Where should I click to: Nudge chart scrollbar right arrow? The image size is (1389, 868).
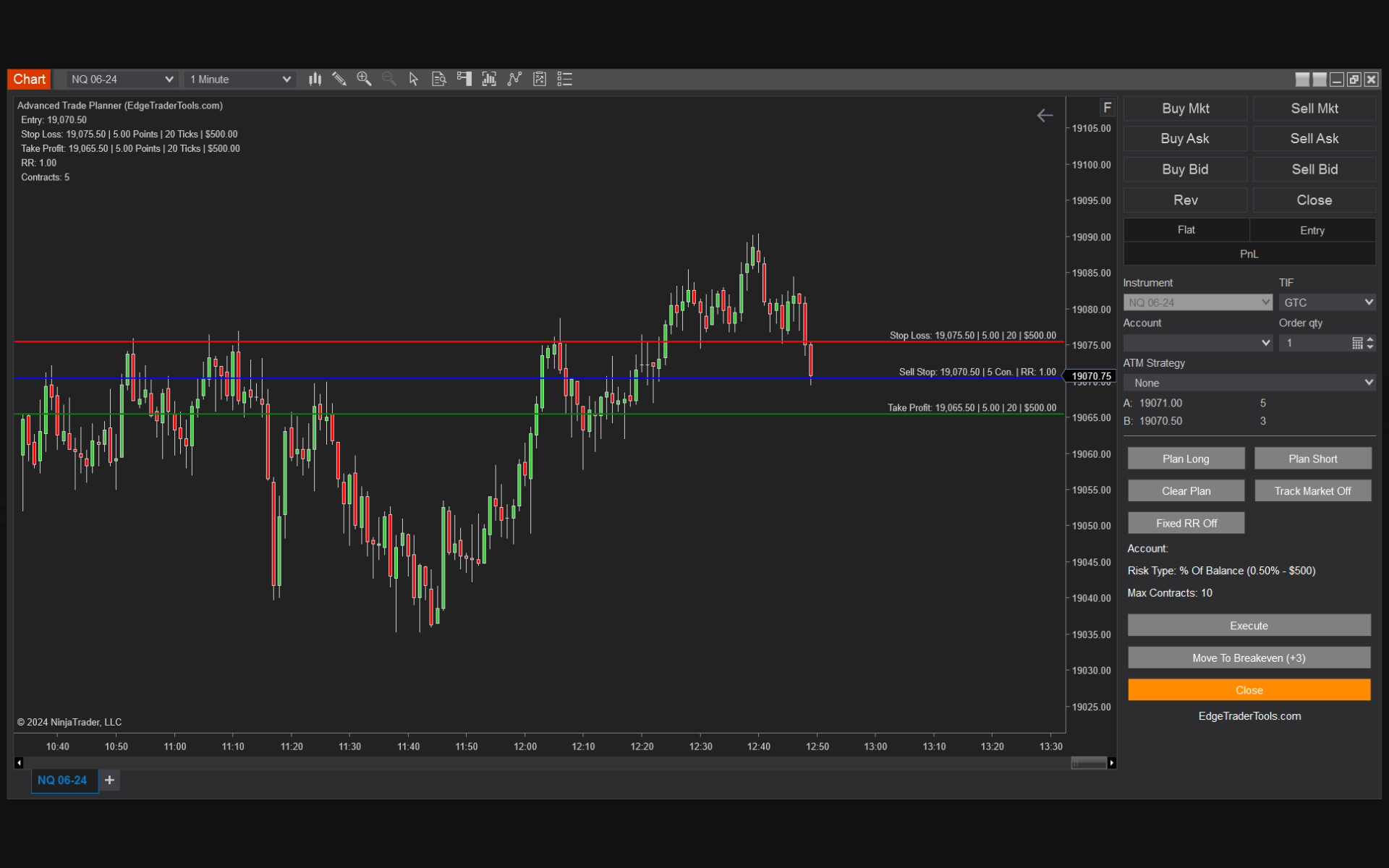[x=1112, y=762]
